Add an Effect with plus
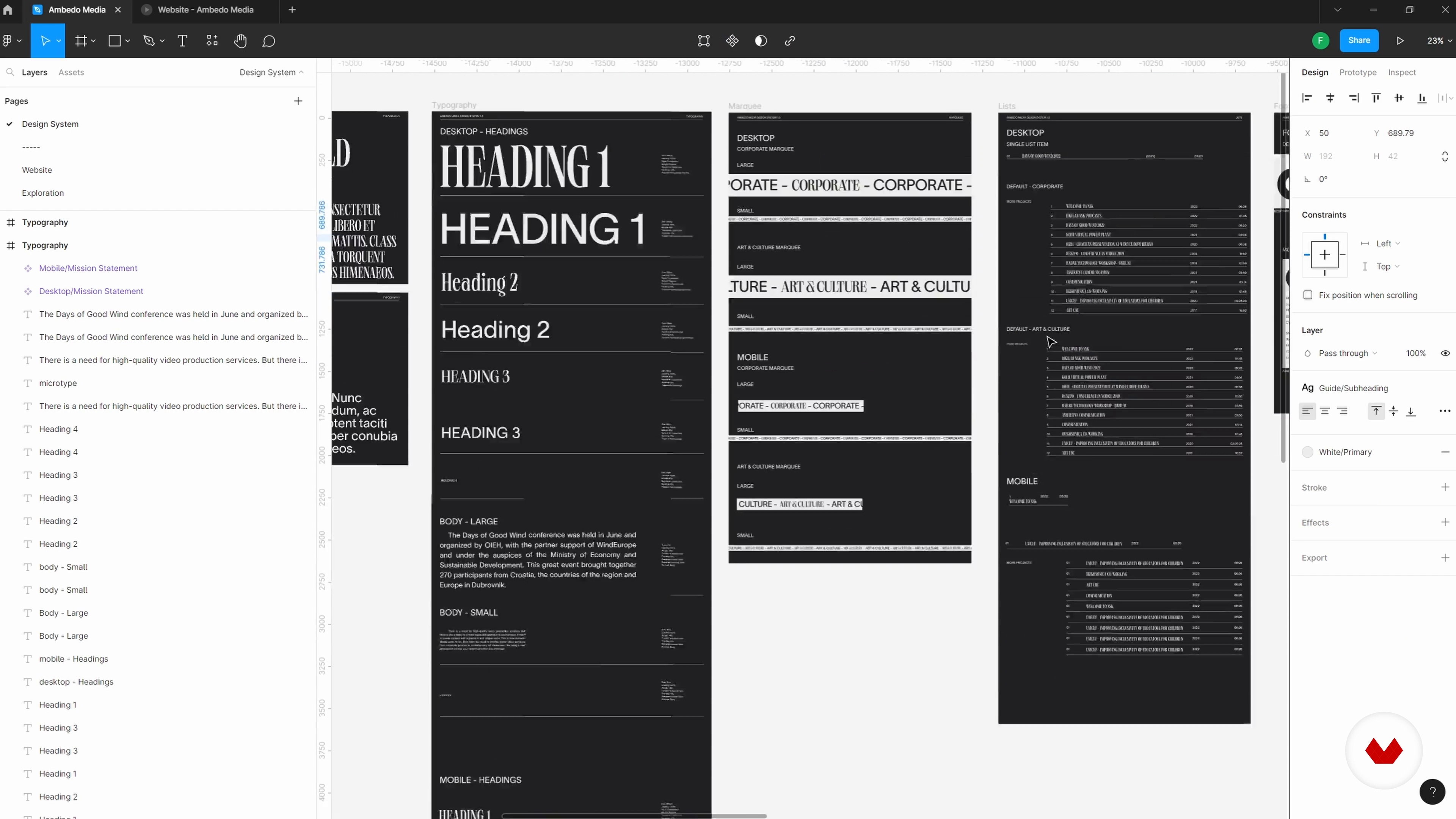Image resolution: width=1456 pixels, height=819 pixels. (1445, 522)
